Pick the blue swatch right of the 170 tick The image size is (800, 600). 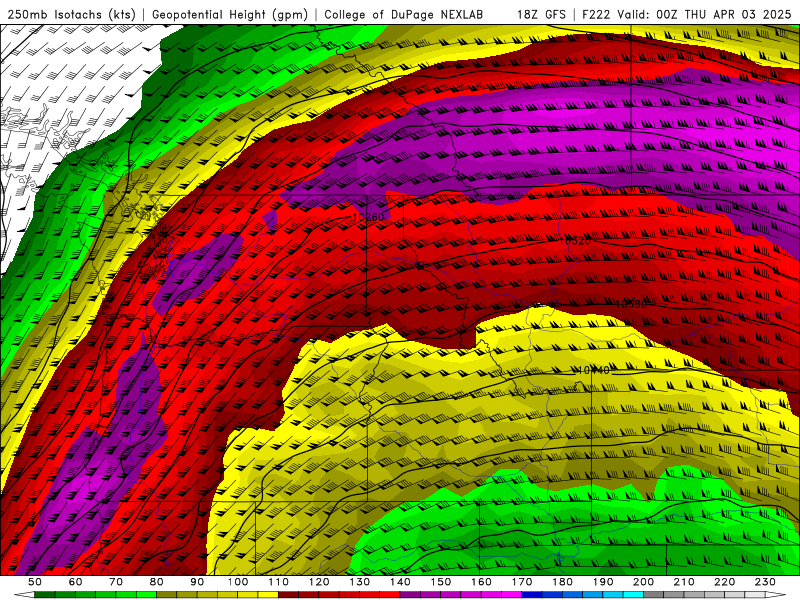point(533,595)
